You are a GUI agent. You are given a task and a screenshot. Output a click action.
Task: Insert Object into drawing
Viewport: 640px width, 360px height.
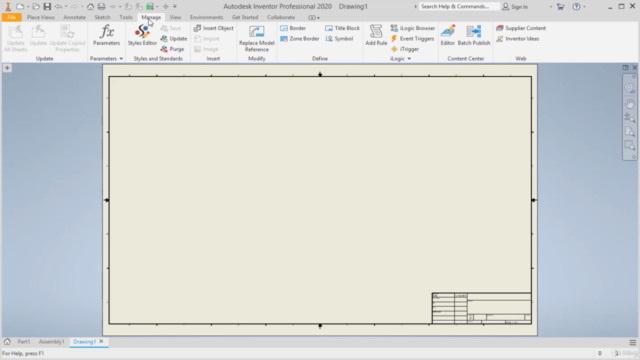point(213,28)
